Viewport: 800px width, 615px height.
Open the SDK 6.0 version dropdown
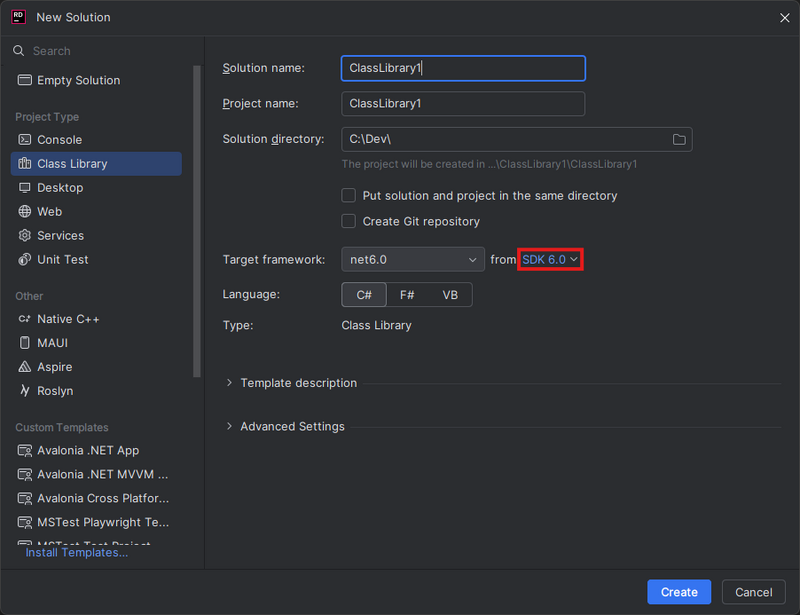[x=550, y=259]
